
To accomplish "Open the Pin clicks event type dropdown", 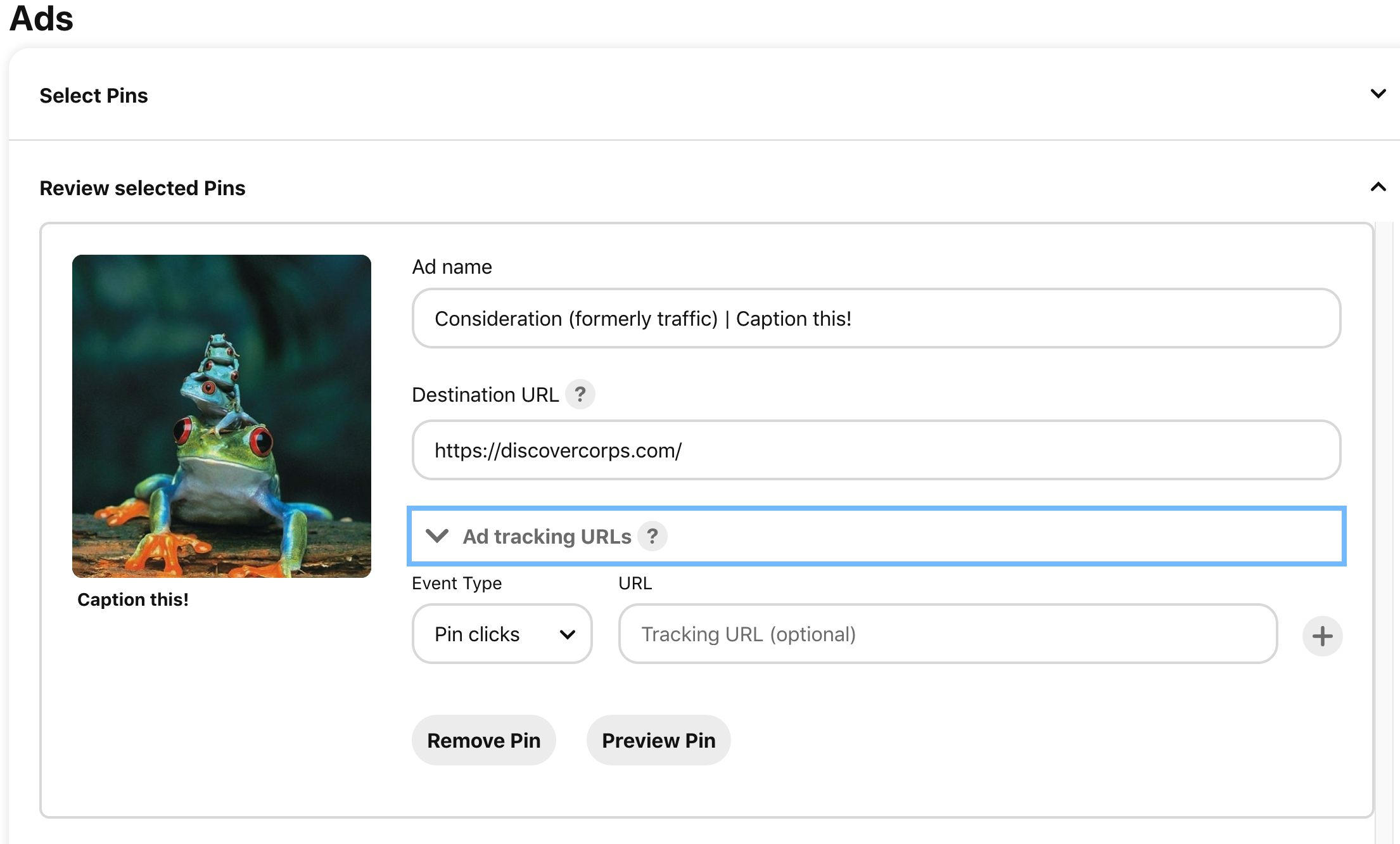I will tap(502, 634).
